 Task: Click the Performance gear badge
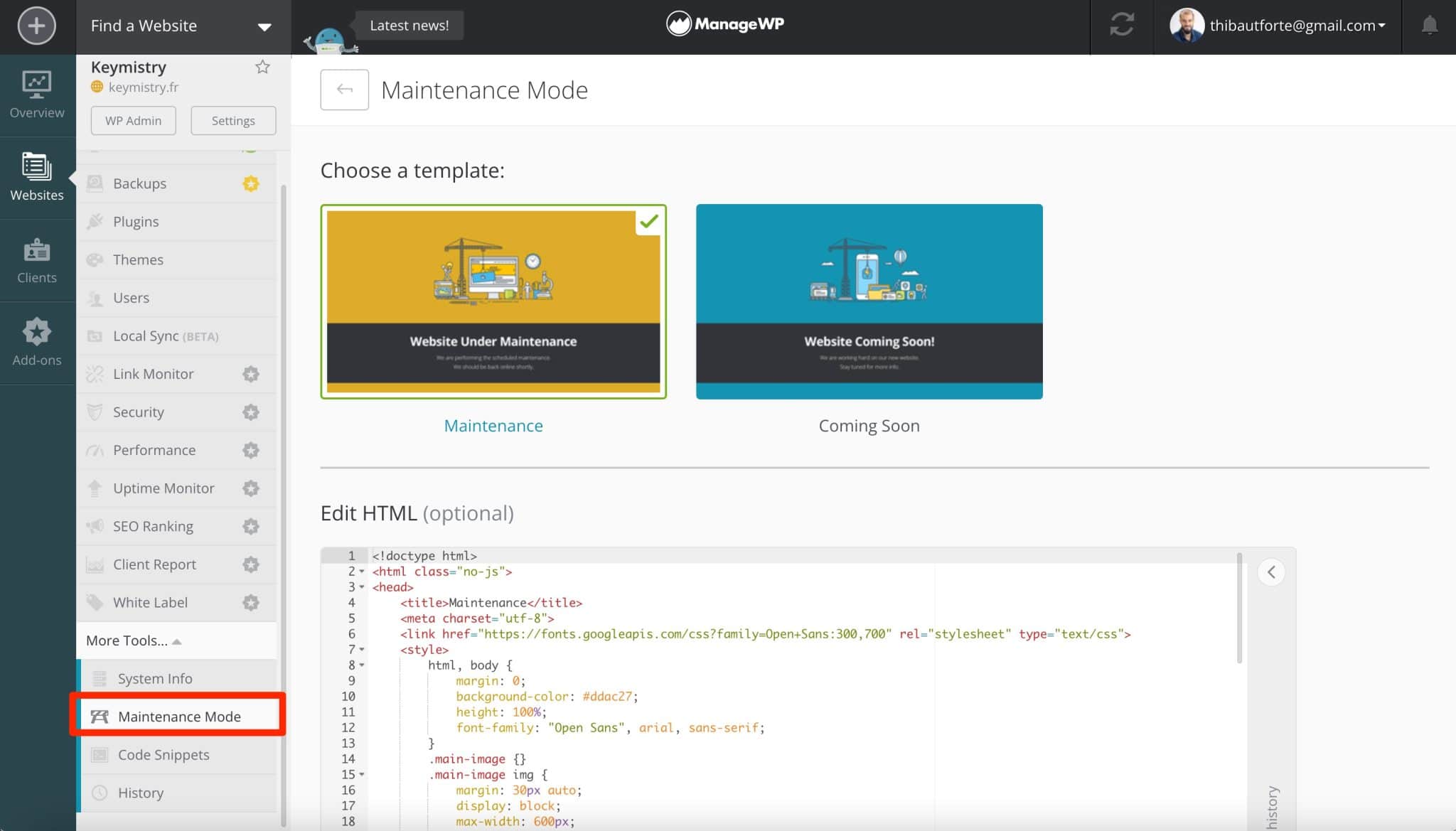coord(251,450)
